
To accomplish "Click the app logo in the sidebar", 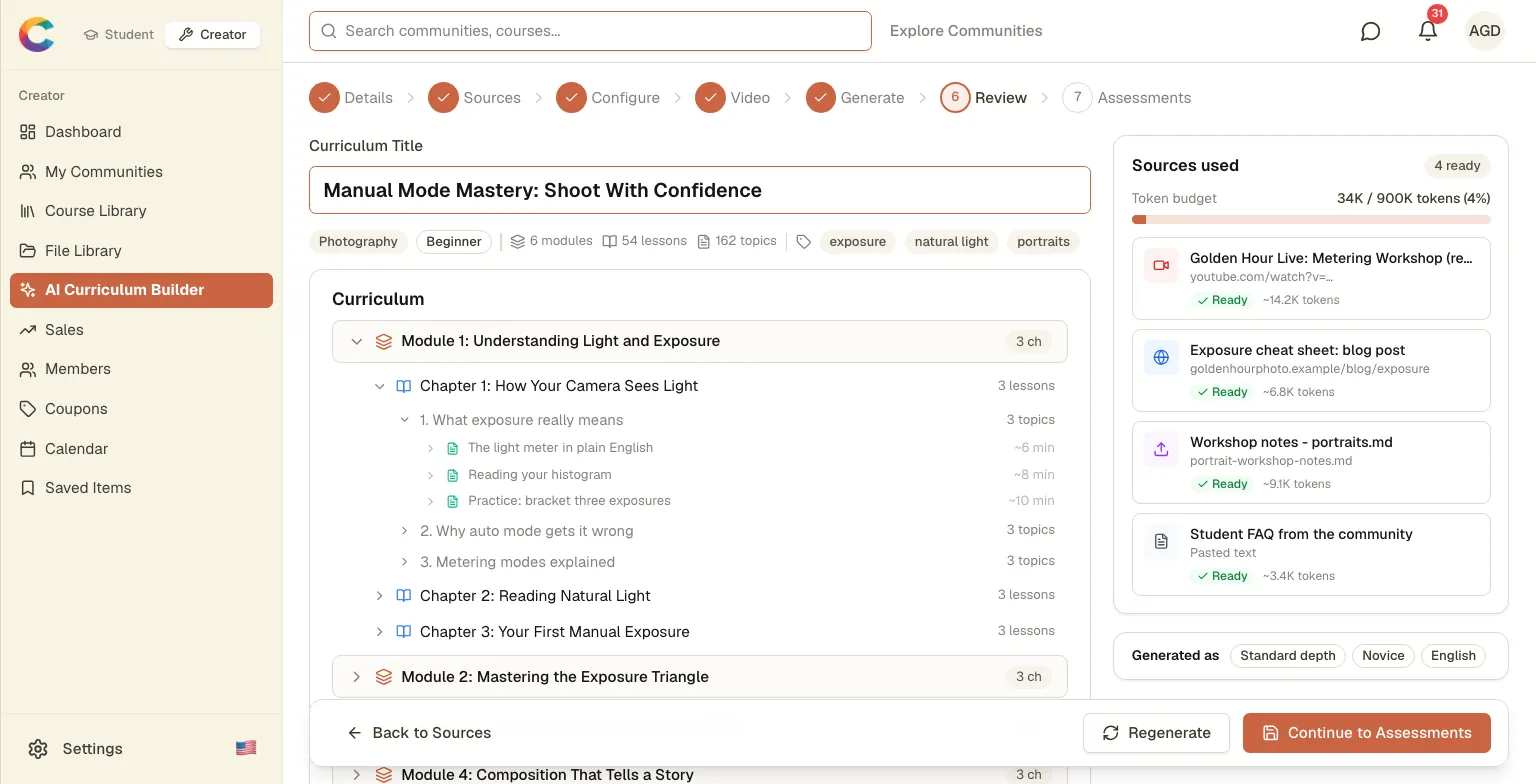I will point(36,34).
